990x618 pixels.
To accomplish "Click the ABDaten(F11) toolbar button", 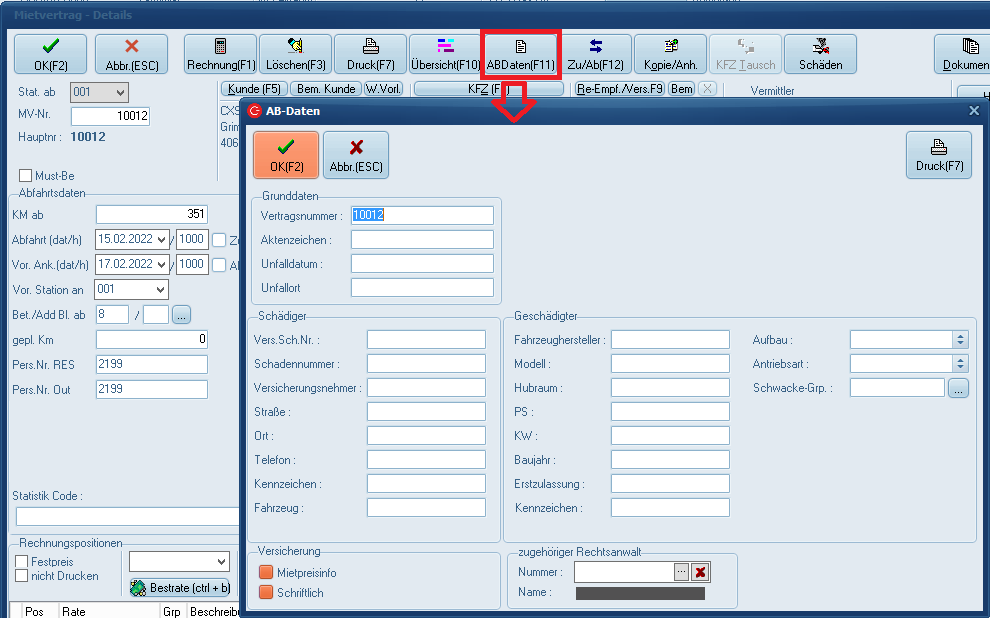I will coord(520,54).
